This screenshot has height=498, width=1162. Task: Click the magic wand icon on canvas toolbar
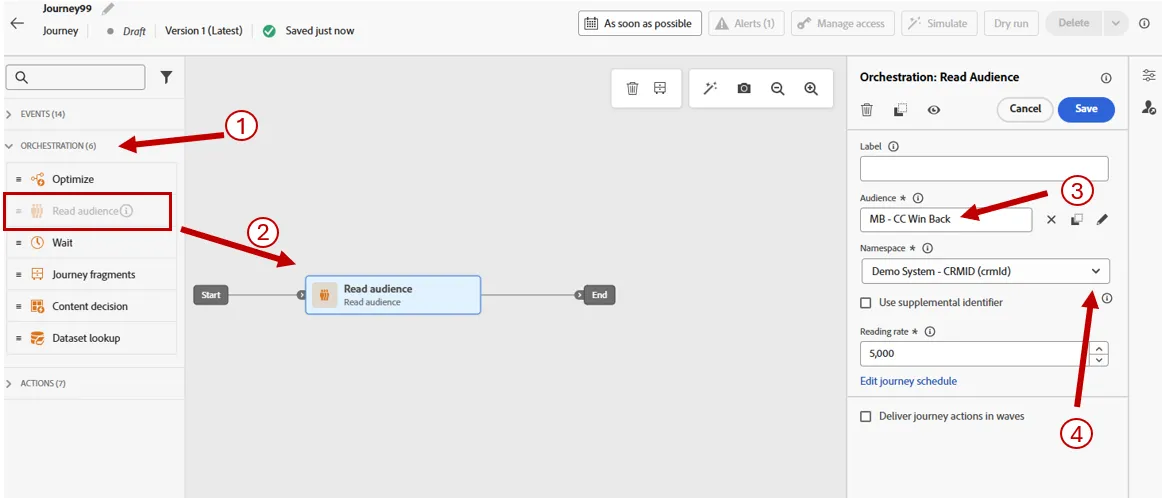(x=710, y=88)
